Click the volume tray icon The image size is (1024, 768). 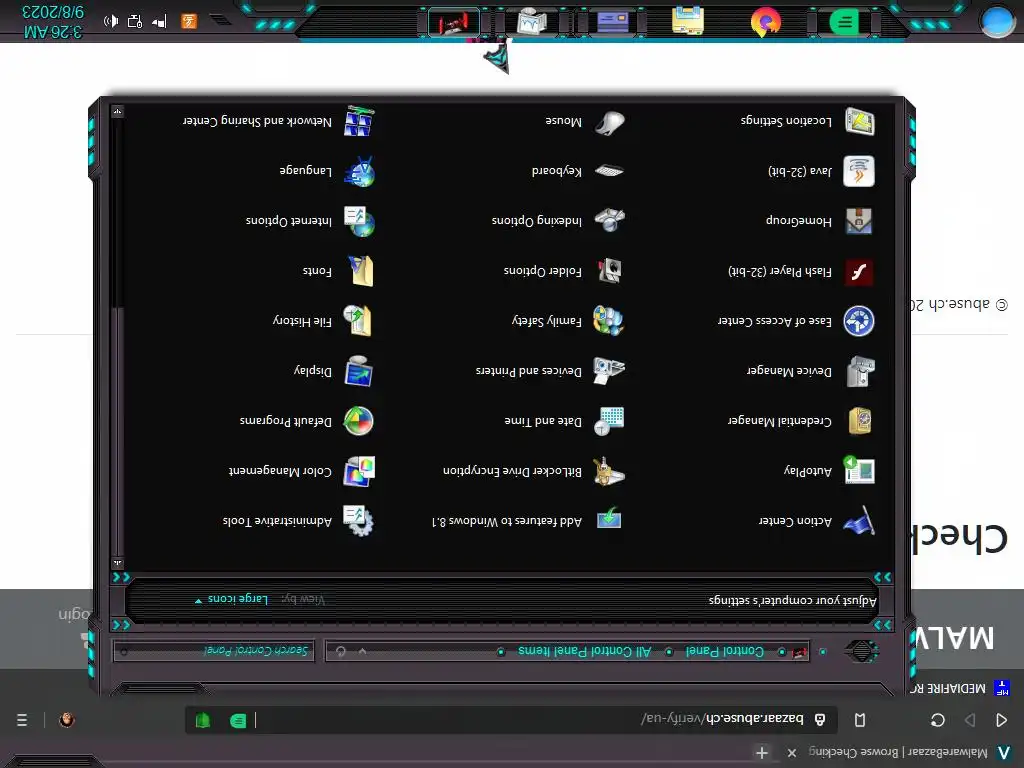[x=111, y=22]
